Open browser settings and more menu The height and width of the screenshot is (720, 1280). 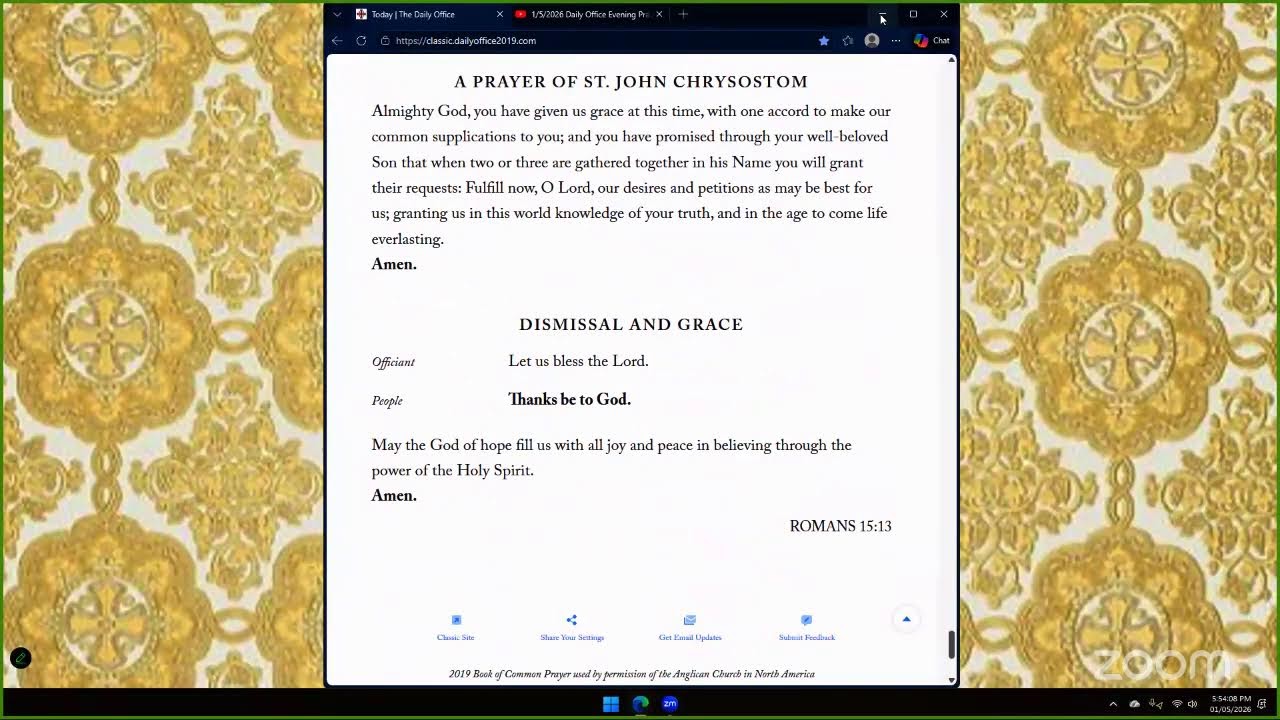896,41
